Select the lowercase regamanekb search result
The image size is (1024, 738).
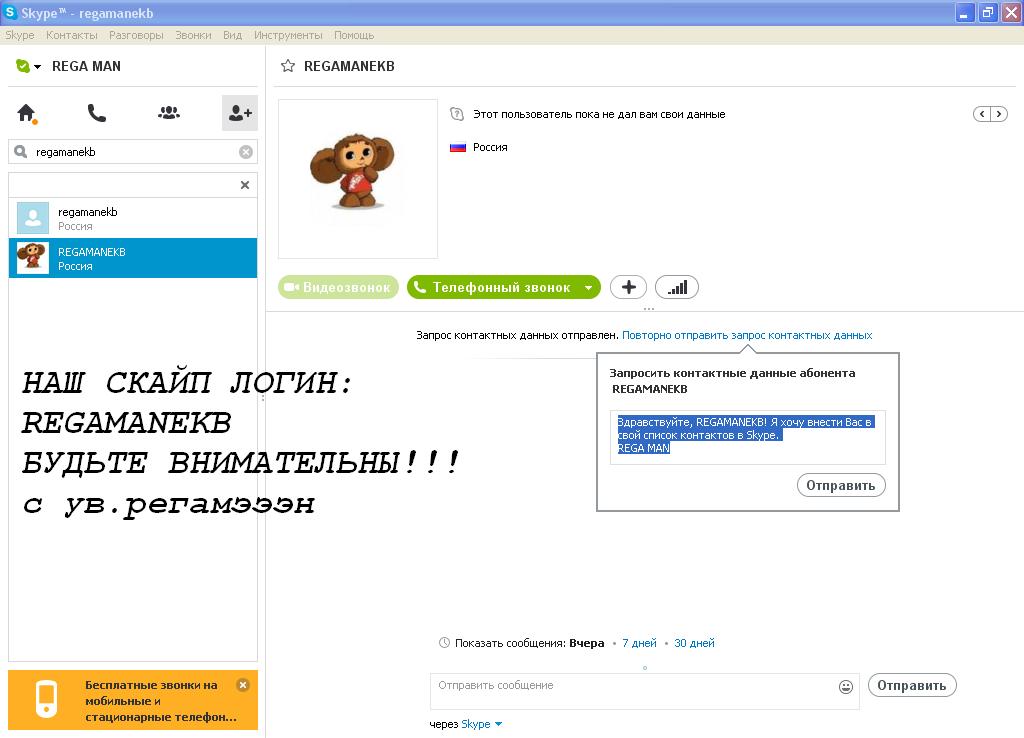[133, 218]
